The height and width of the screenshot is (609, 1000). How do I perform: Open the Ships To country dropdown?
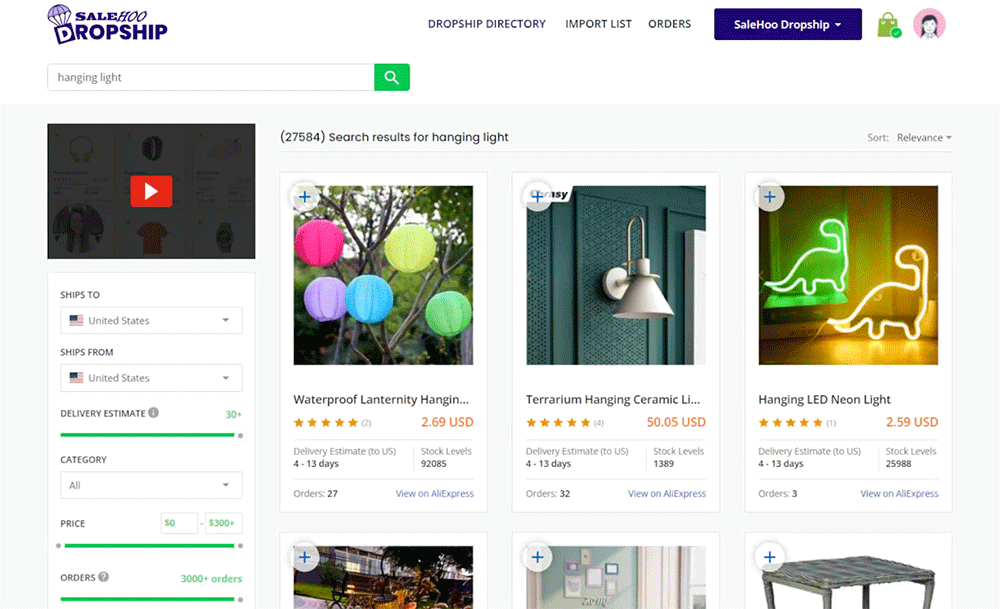tap(151, 321)
